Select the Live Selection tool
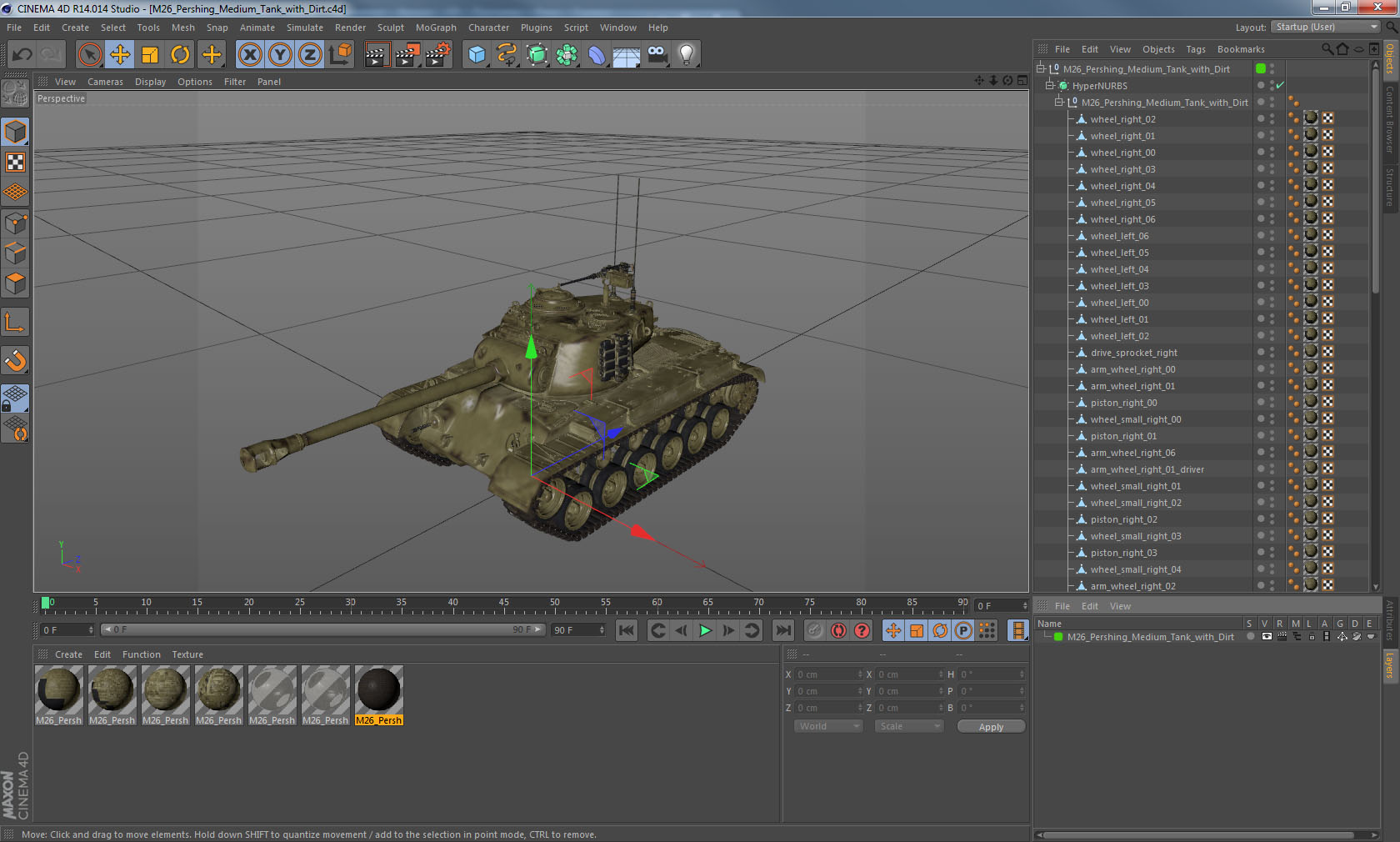The width and height of the screenshot is (1400, 842). (89, 55)
